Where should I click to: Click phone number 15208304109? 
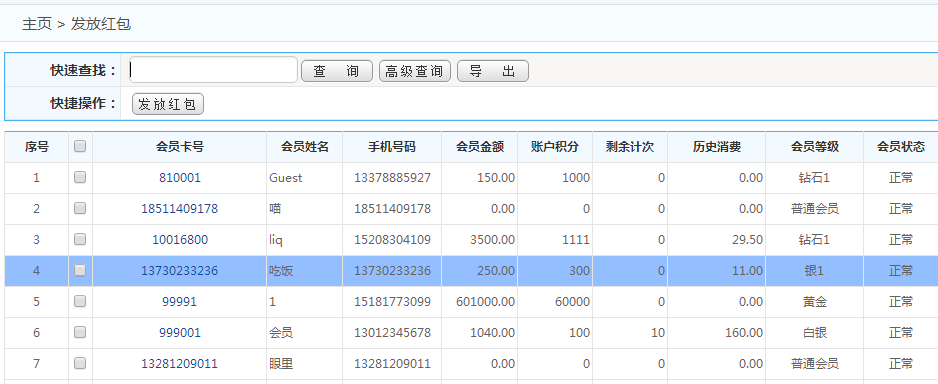(392, 240)
